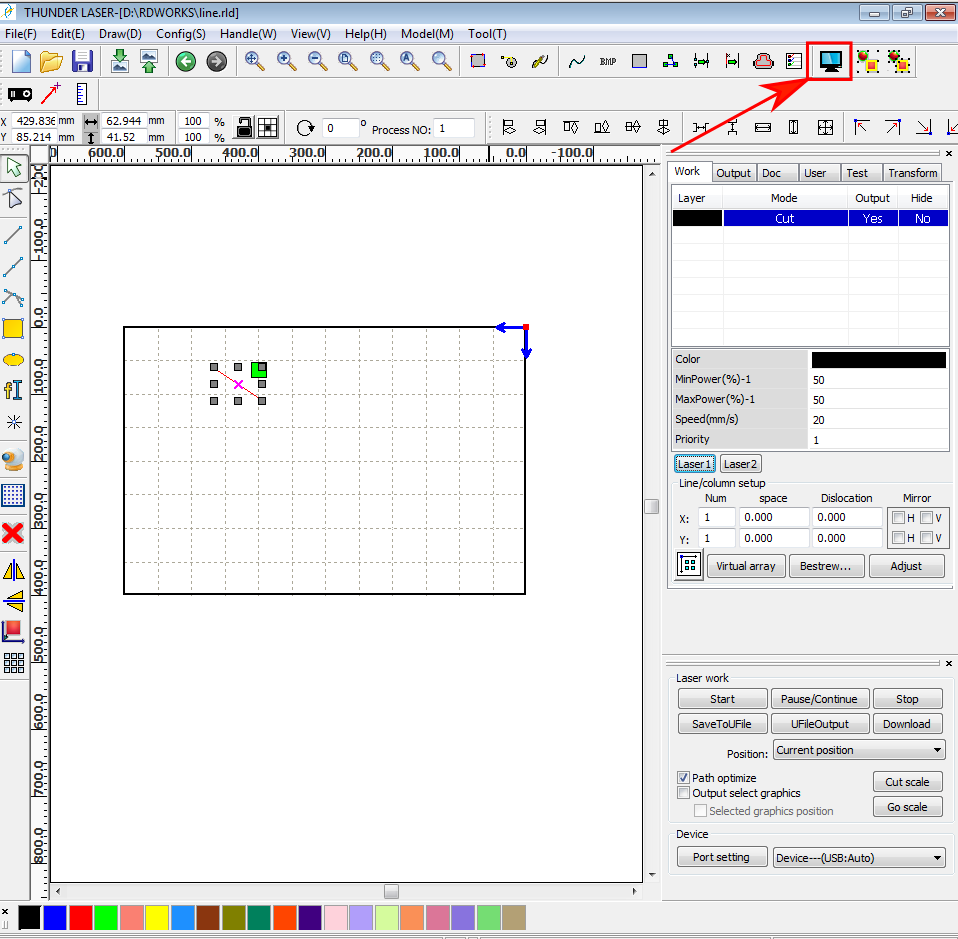Open the Handle(W) menu

point(248,33)
